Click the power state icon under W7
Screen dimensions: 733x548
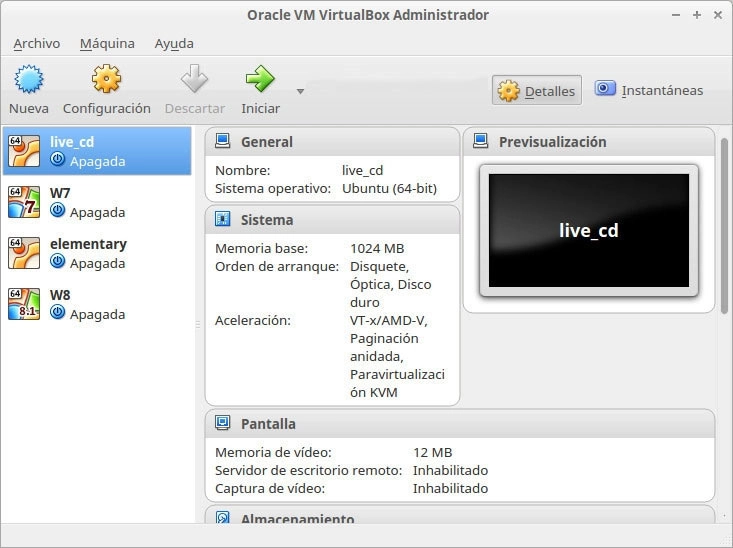click(x=57, y=210)
